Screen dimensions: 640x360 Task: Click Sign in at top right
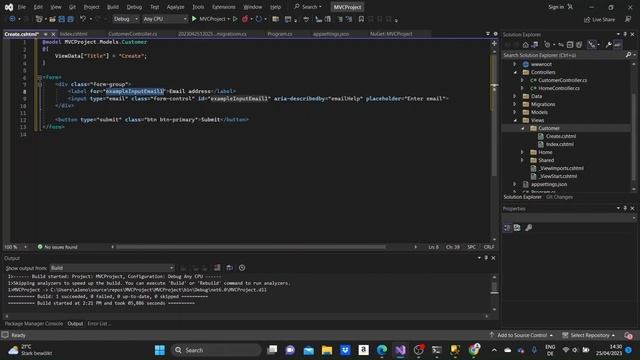[x=556, y=7]
